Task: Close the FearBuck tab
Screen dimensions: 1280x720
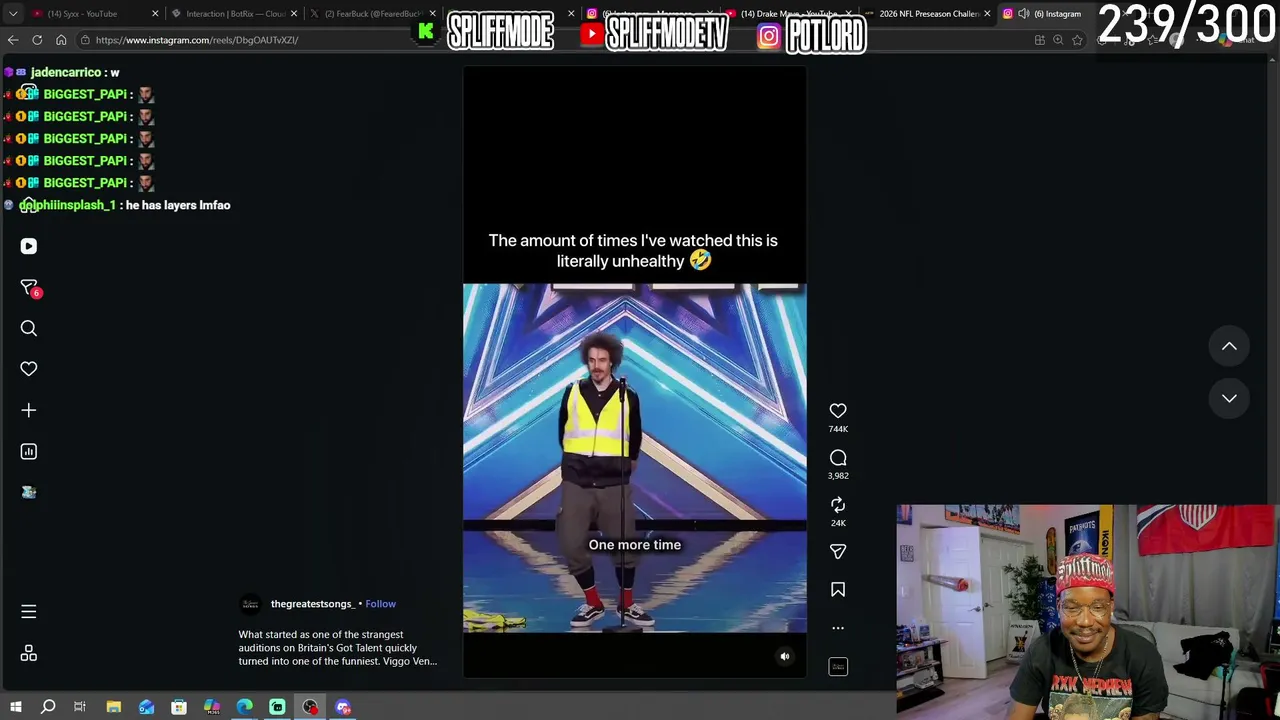Action: 432,14
